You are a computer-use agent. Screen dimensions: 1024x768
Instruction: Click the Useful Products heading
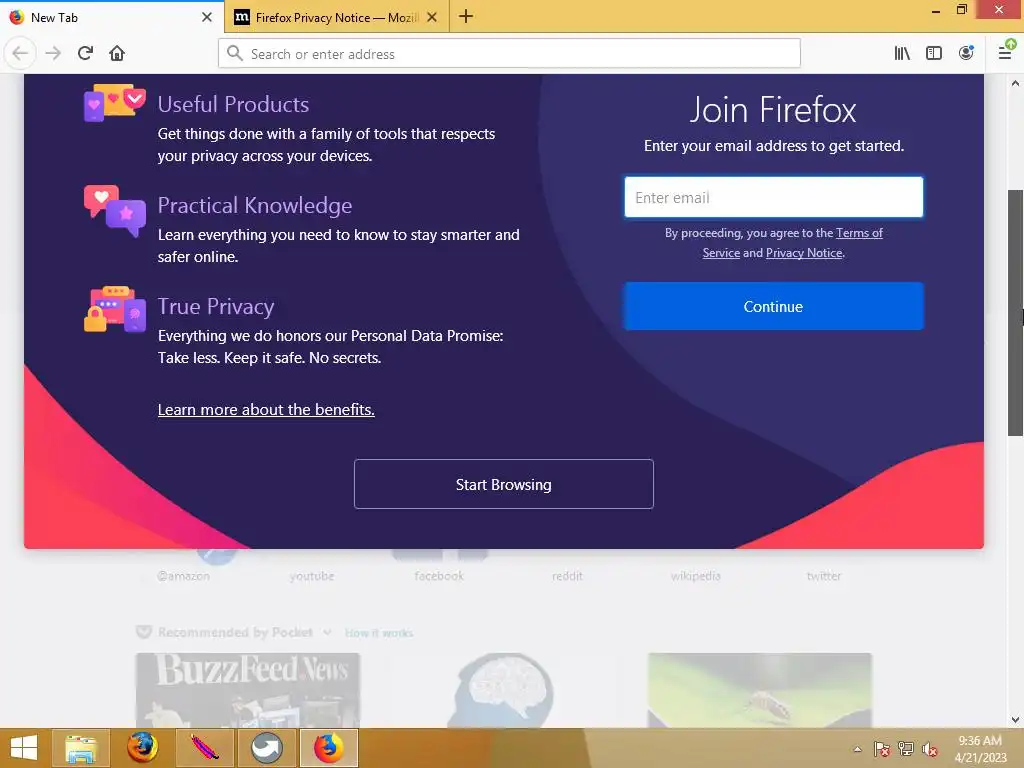233,104
